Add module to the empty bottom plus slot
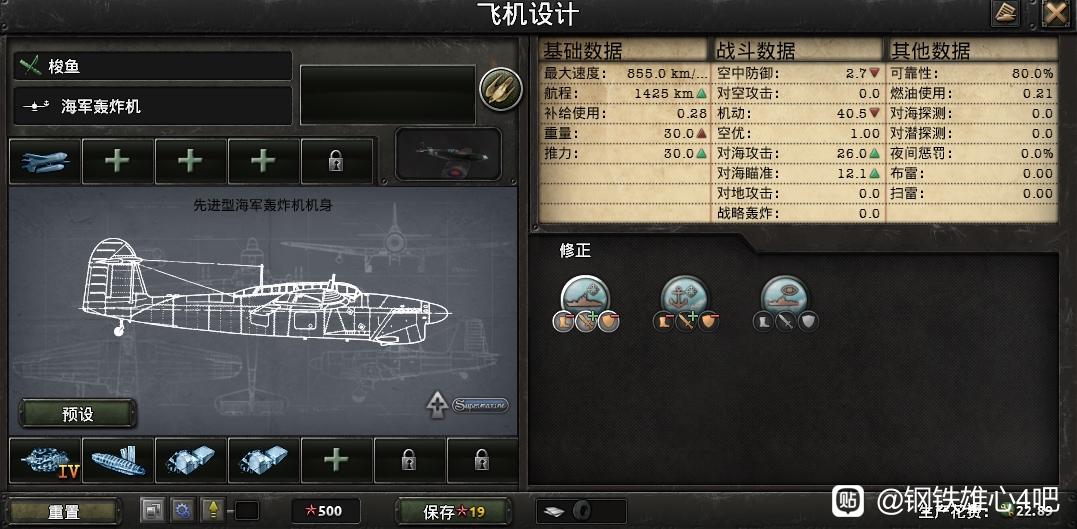 tap(337, 461)
